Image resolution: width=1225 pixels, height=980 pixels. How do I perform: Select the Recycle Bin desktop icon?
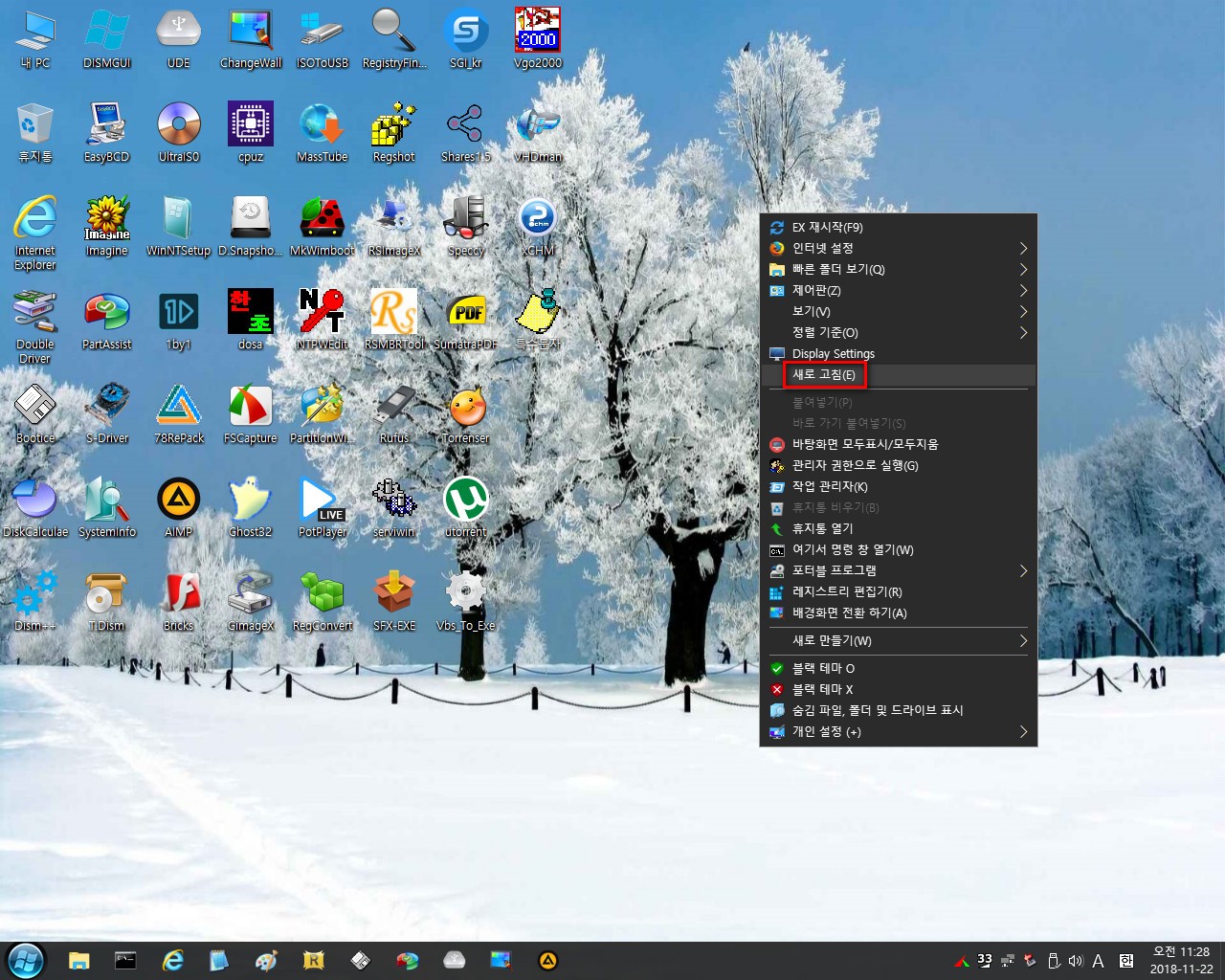coord(35,132)
